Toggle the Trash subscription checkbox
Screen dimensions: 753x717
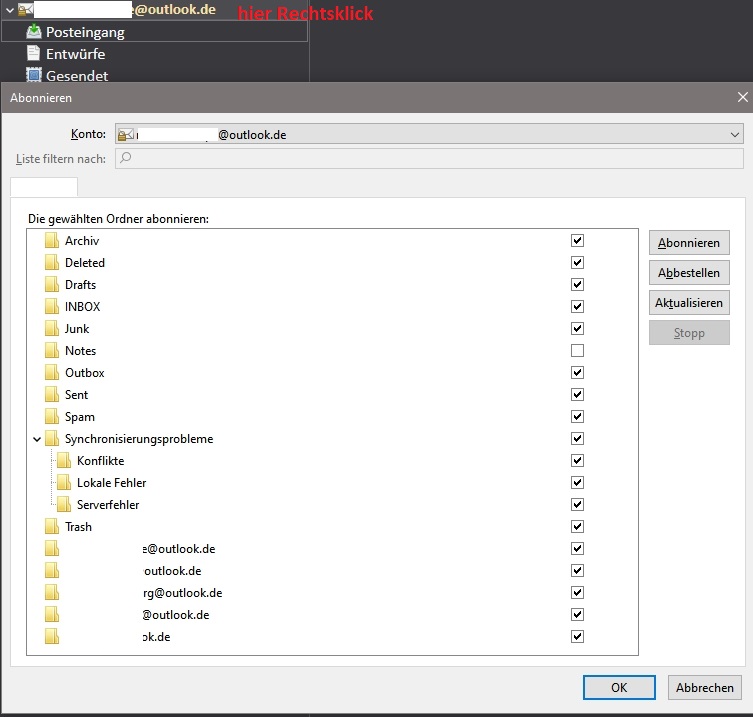click(577, 527)
